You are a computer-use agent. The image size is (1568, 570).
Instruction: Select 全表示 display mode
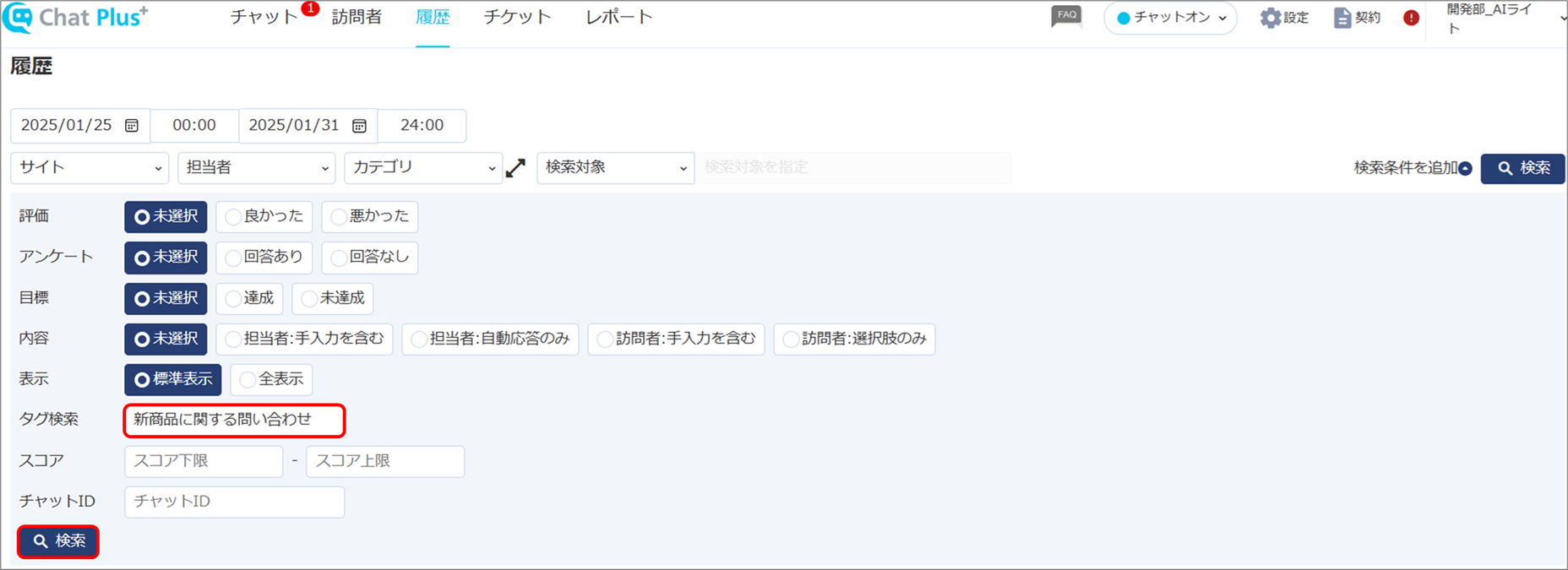coord(271,380)
